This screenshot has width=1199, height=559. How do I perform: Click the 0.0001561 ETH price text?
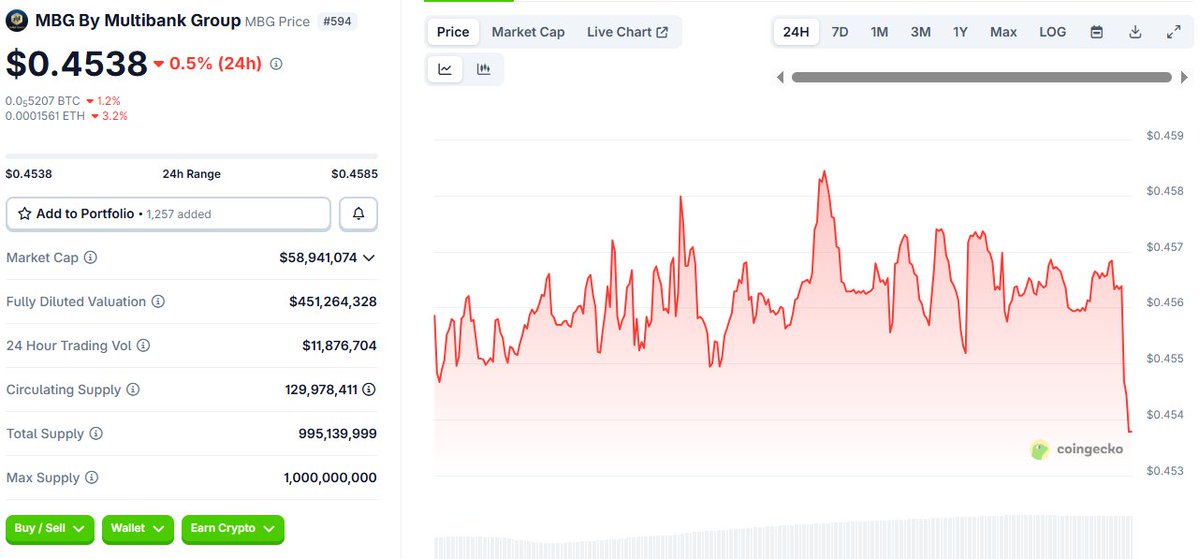coord(46,116)
